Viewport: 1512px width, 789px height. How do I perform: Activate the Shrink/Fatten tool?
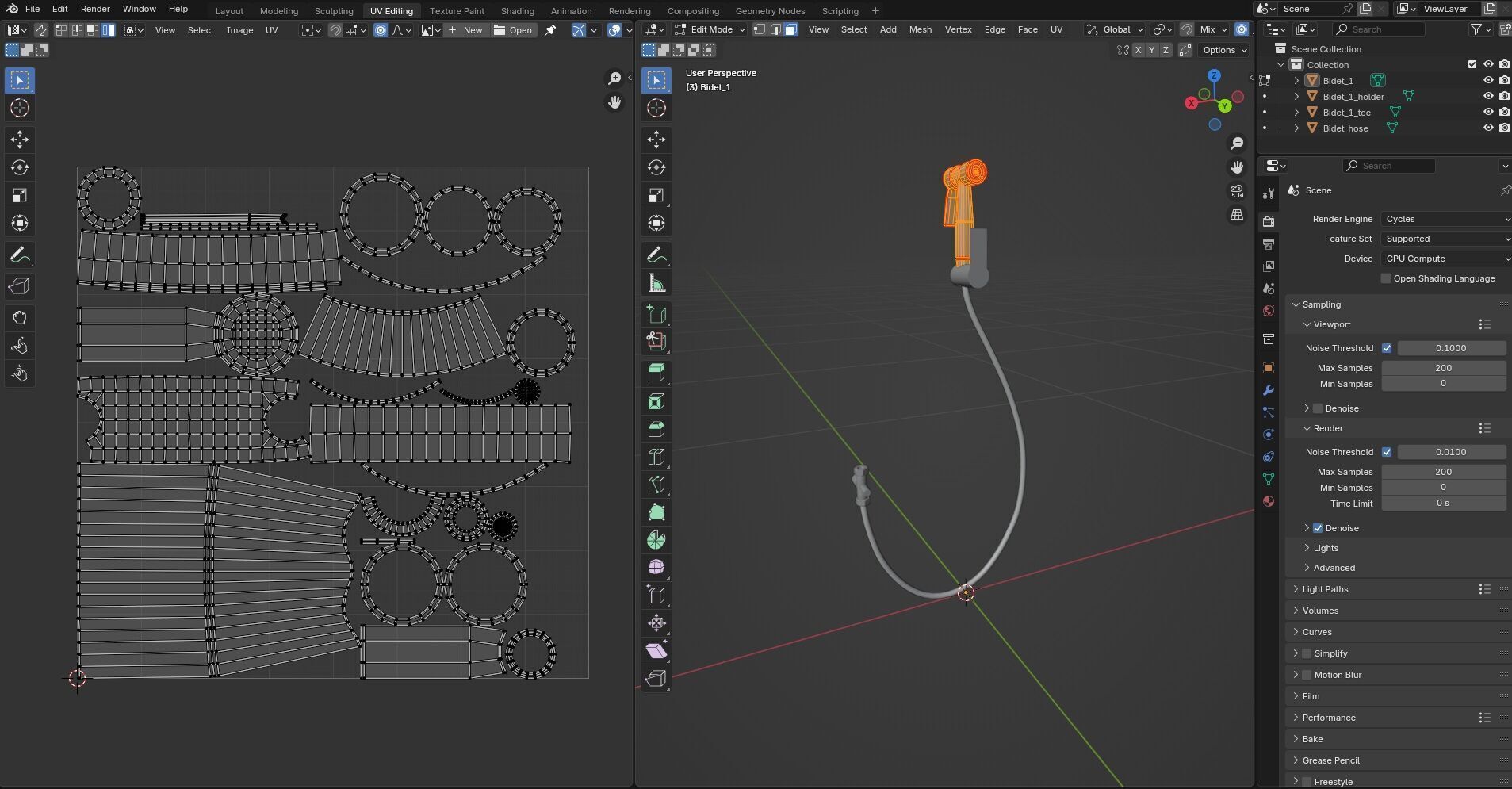coord(656,623)
